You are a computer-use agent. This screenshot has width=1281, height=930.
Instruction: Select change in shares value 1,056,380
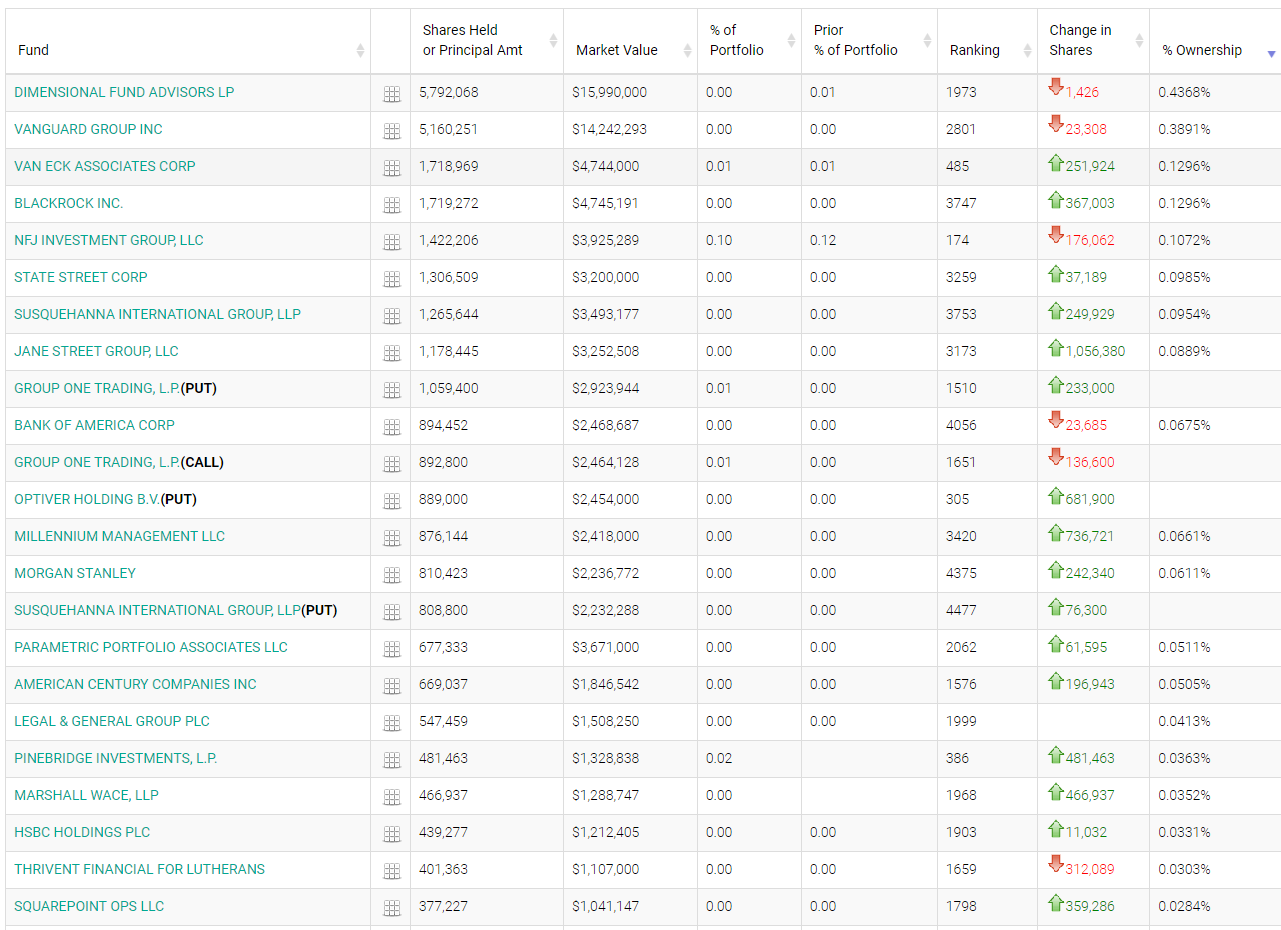point(1096,351)
